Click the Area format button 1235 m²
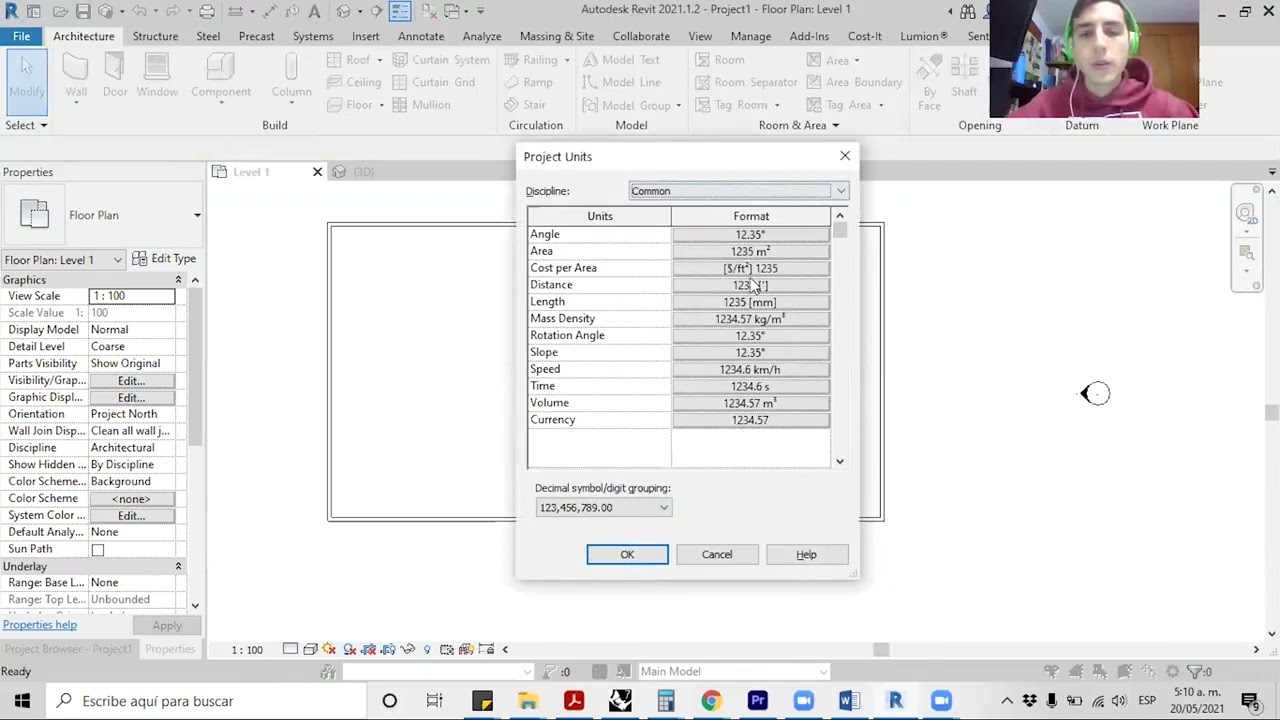The image size is (1280, 720). click(x=750, y=251)
